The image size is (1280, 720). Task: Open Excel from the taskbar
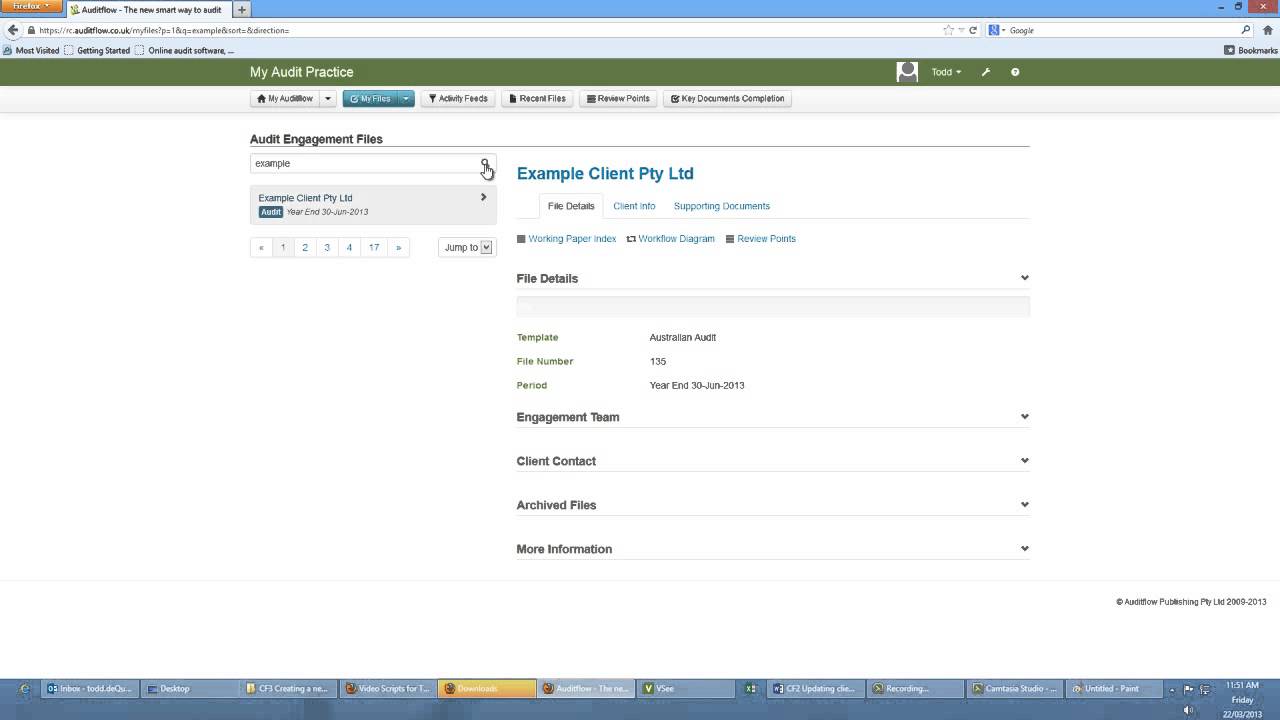(750, 688)
